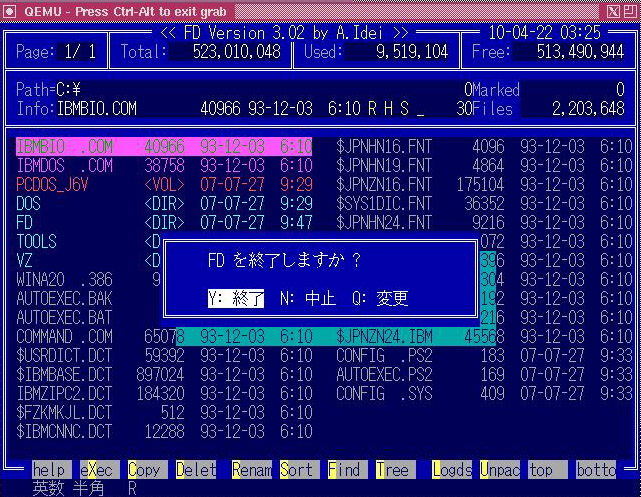The width and height of the screenshot is (641, 497).
Task: Select the $JPNHN16.FNT file
Action: 484,146
